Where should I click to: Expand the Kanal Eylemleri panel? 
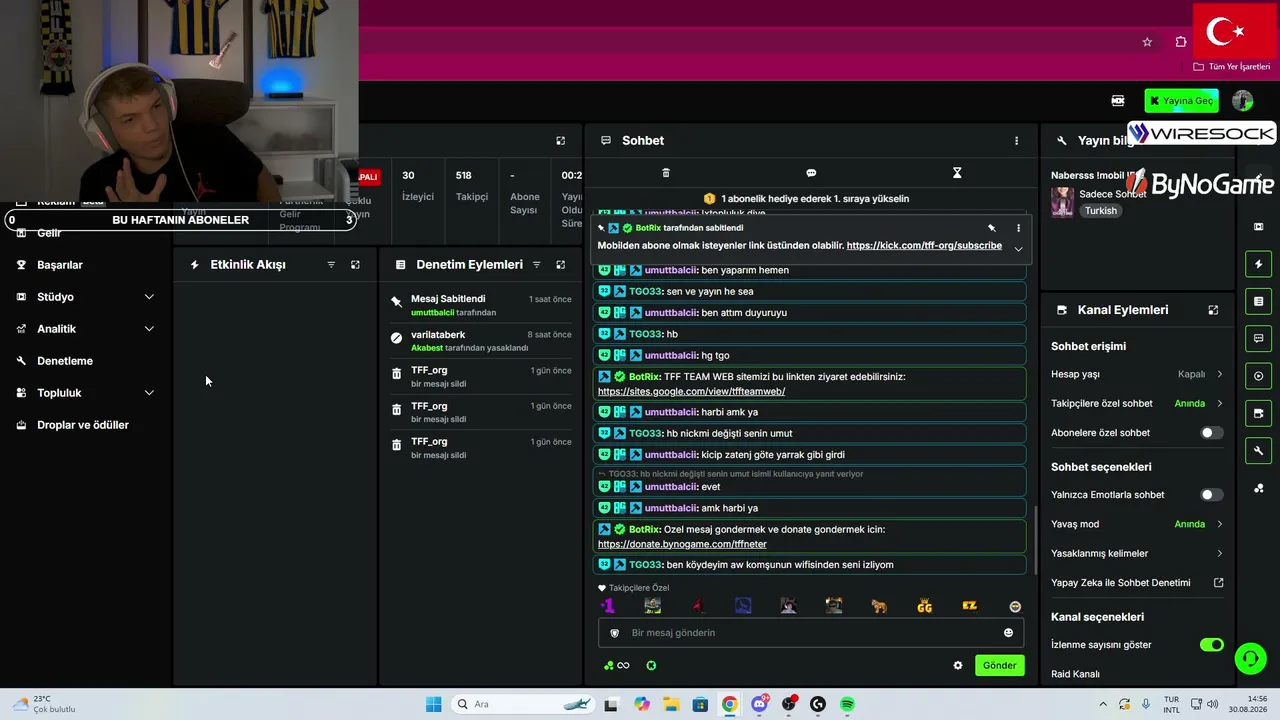1213,310
